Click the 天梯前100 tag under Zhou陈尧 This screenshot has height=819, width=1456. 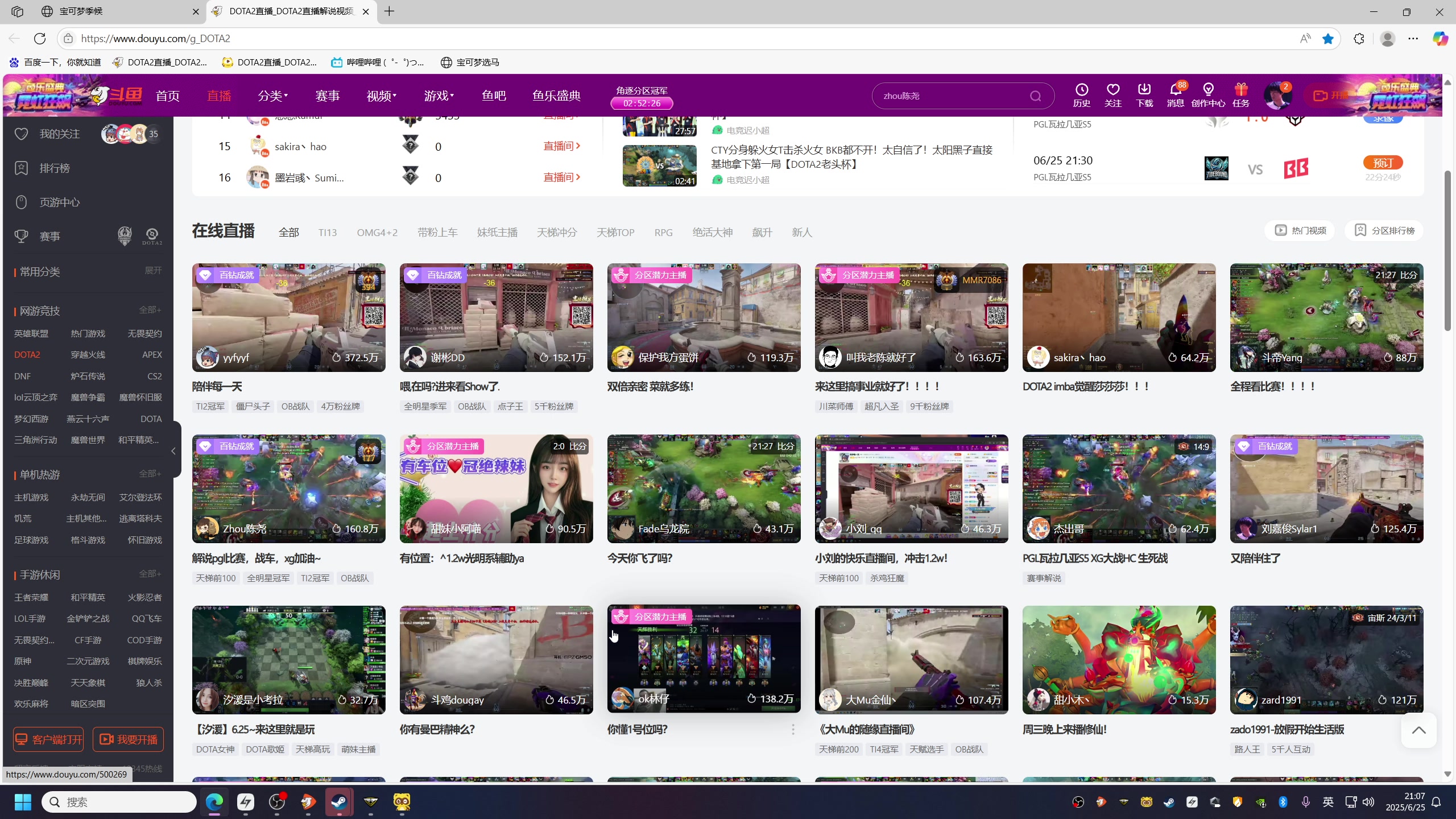(x=216, y=578)
